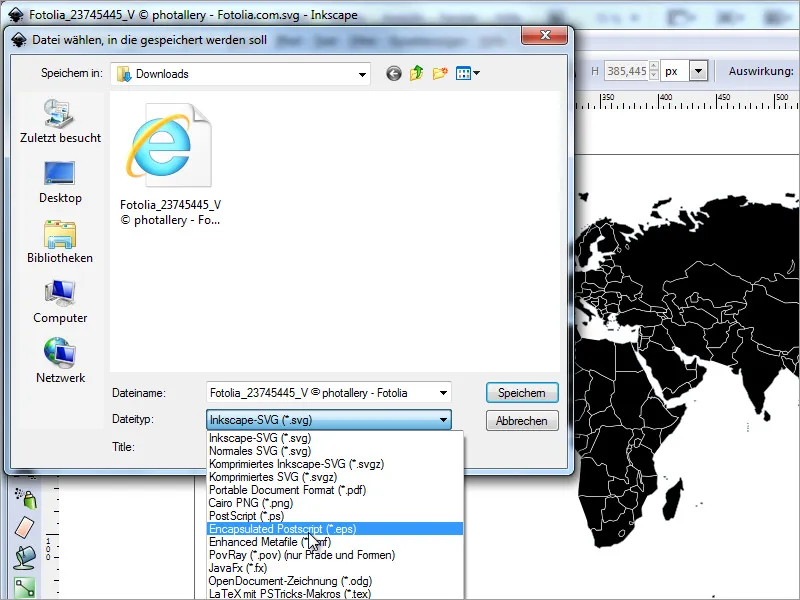Choose Inkscape-SVG (*.svg) from list
This screenshot has height=600, width=800.
(335, 438)
